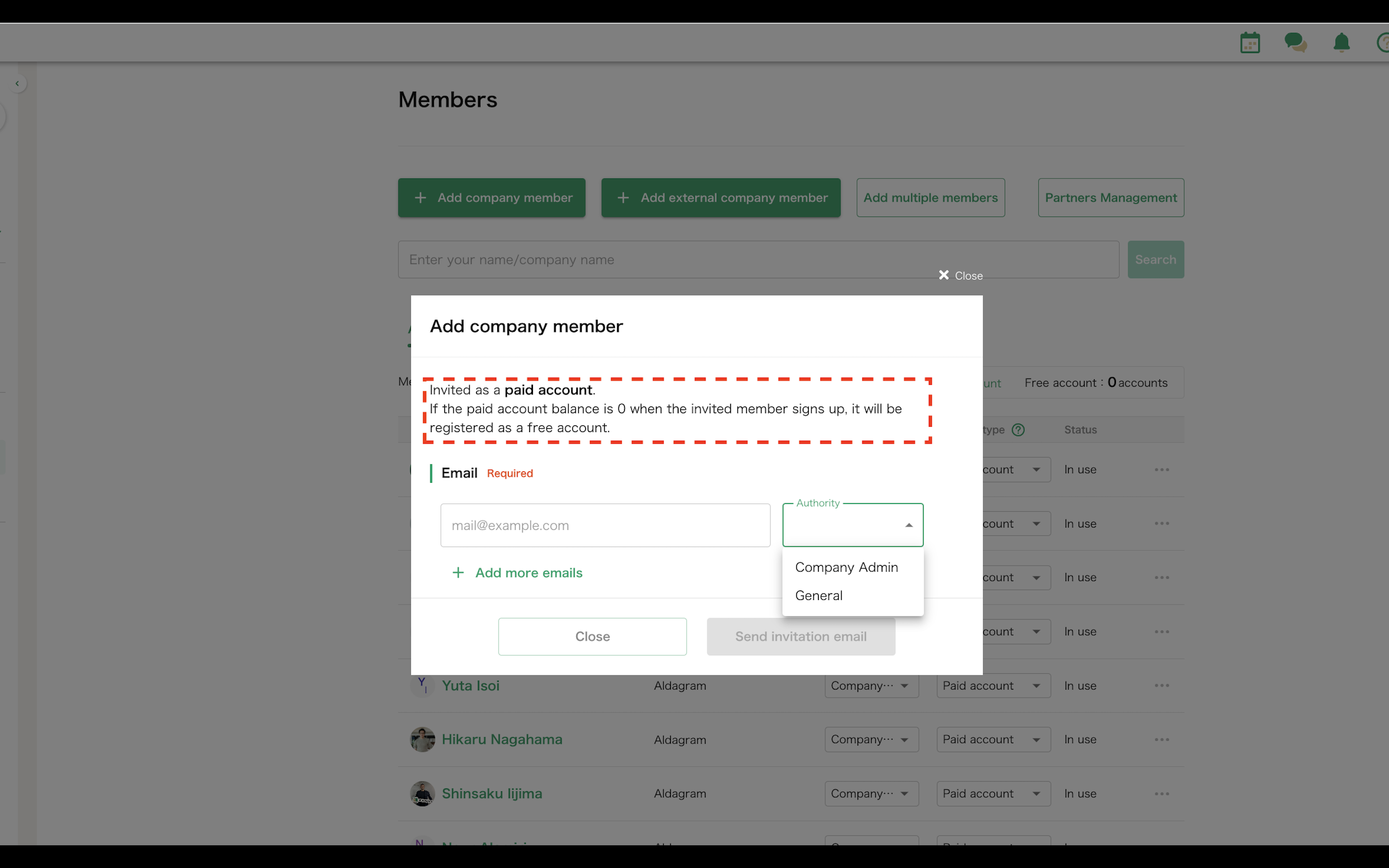This screenshot has width=1389, height=868.
Task: Open the calendar icon in header
Action: tap(1250, 43)
